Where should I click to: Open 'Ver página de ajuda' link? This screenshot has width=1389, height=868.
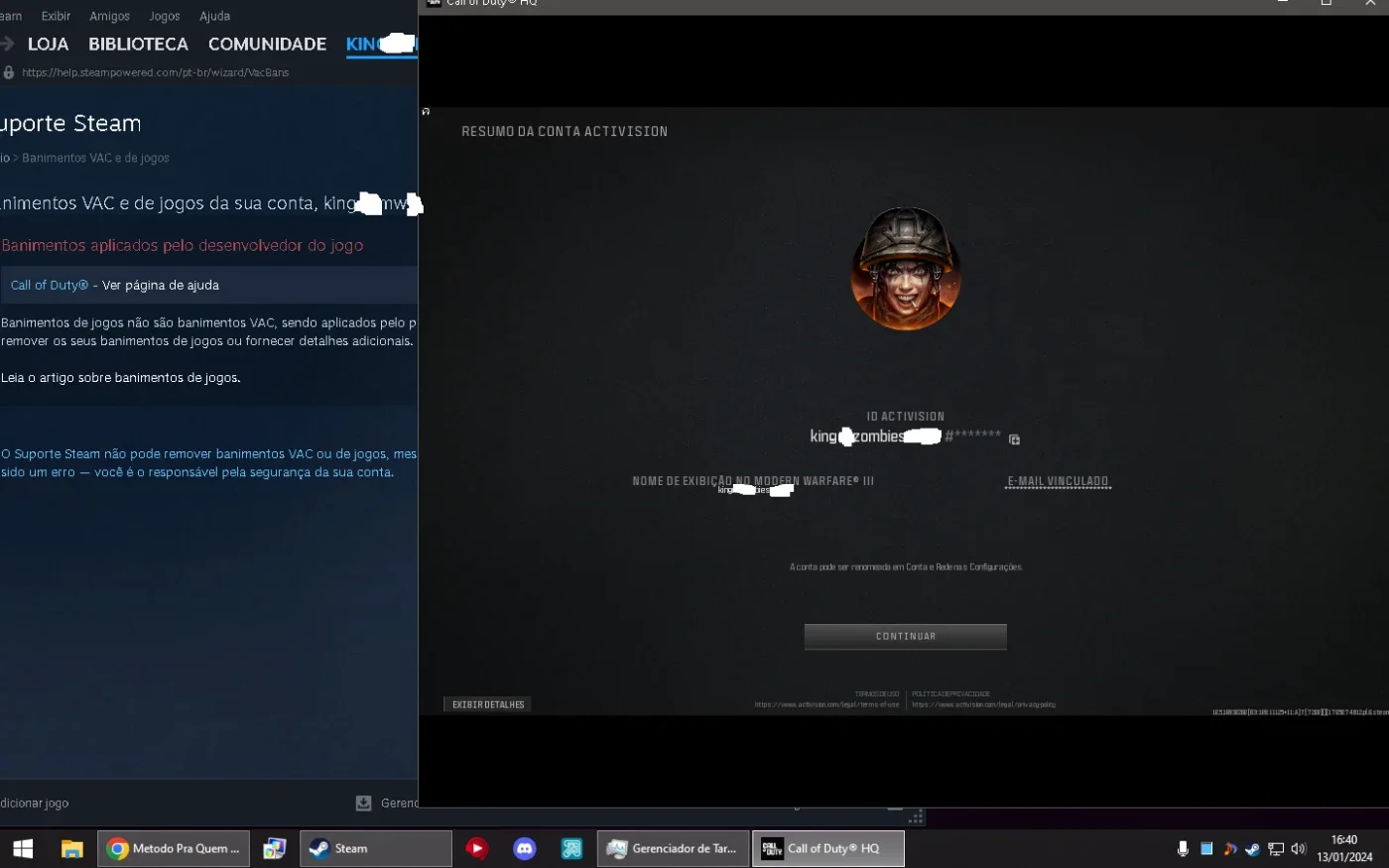161,285
